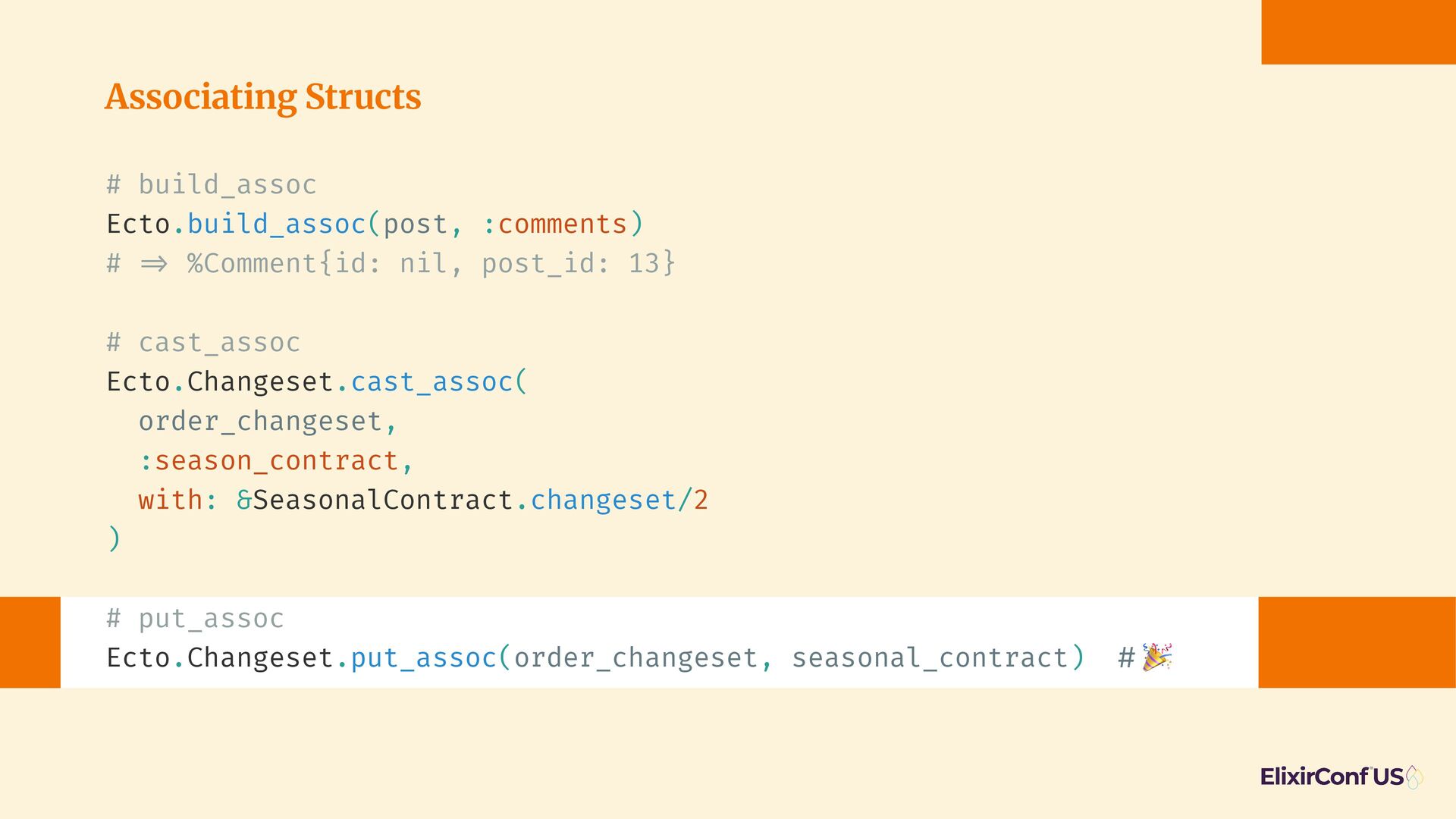
Task: Click the drop icon beside ElixirConf US
Action: coord(1414,777)
